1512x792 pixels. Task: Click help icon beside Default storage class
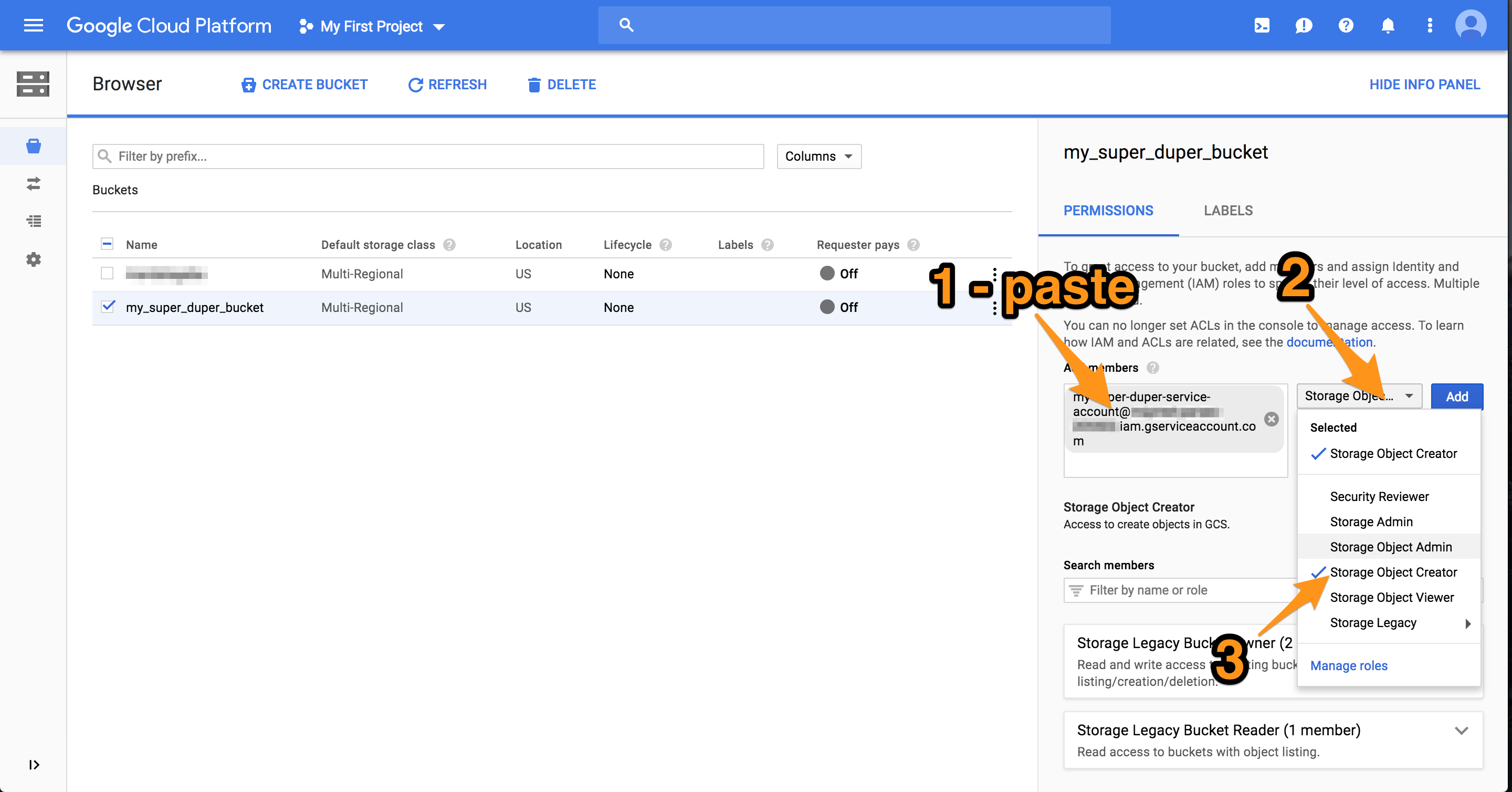coord(449,245)
